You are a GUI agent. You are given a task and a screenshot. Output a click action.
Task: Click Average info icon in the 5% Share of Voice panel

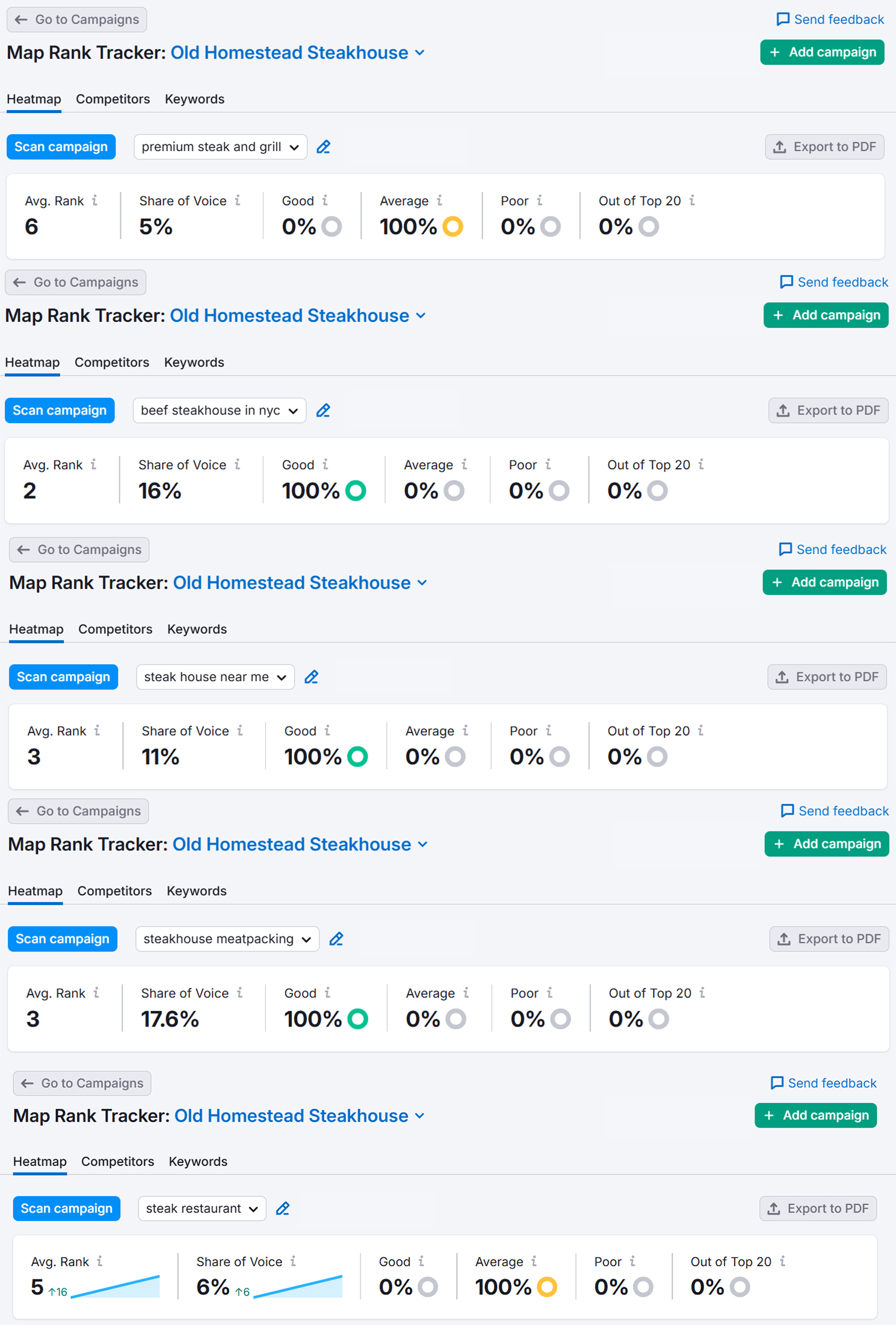tap(440, 201)
